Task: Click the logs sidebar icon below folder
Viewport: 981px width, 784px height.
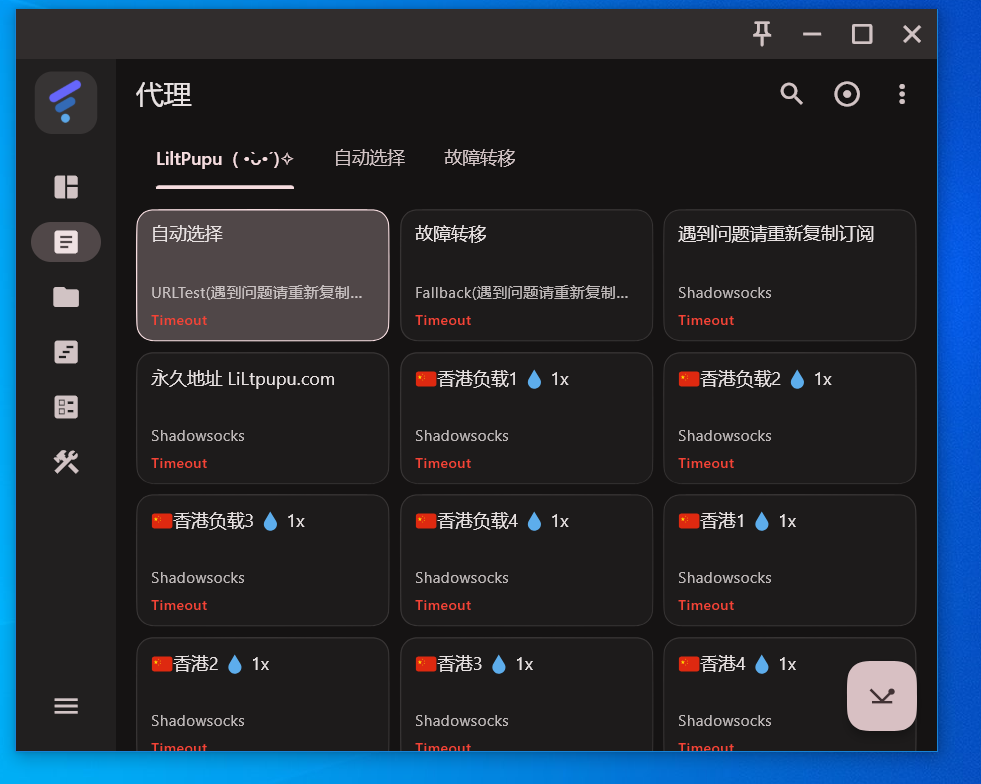Action: click(66, 352)
